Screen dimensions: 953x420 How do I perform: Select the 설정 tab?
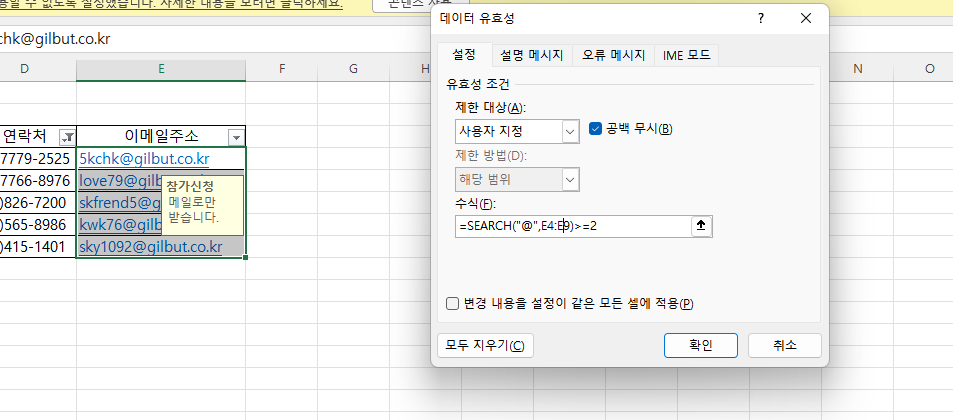[463, 54]
